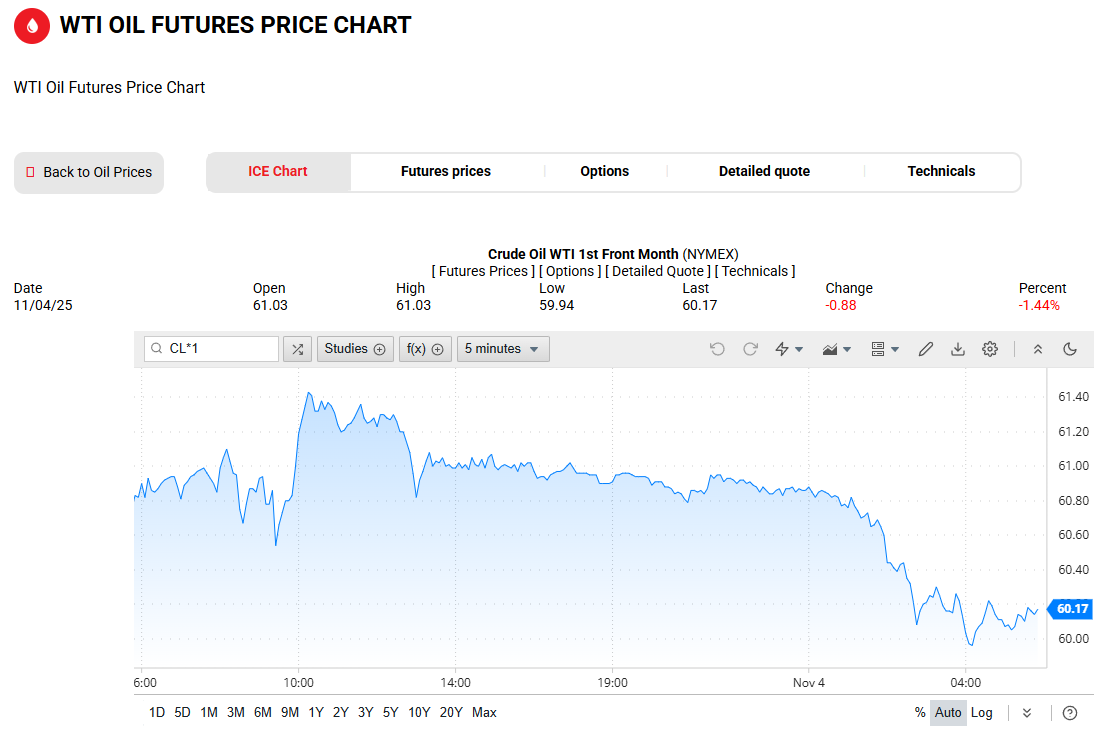Screen dimensions: 1104x734
Task: Switch to the Futures prices tab
Action: (446, 172)
